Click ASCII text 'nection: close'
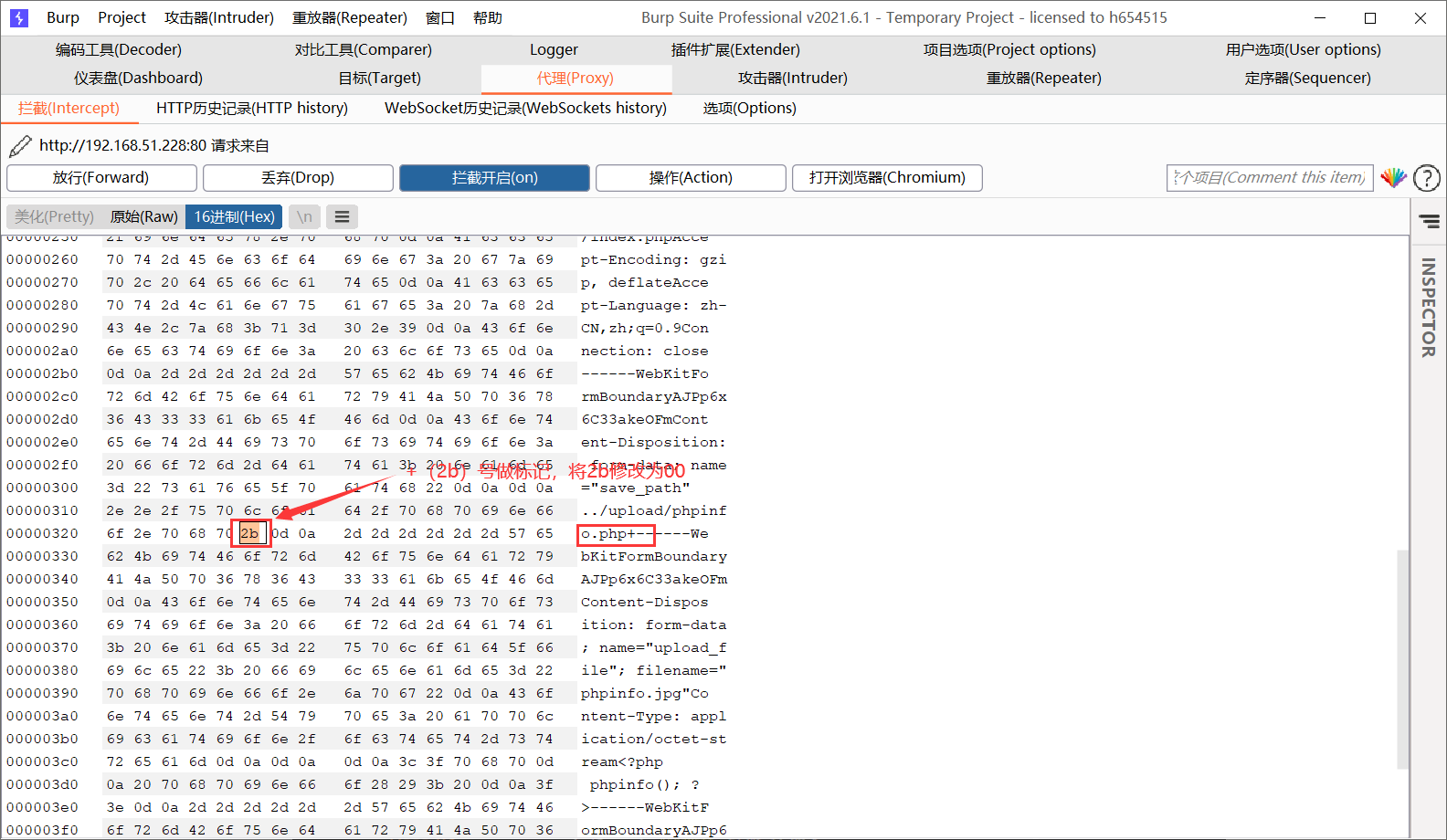 645,351
